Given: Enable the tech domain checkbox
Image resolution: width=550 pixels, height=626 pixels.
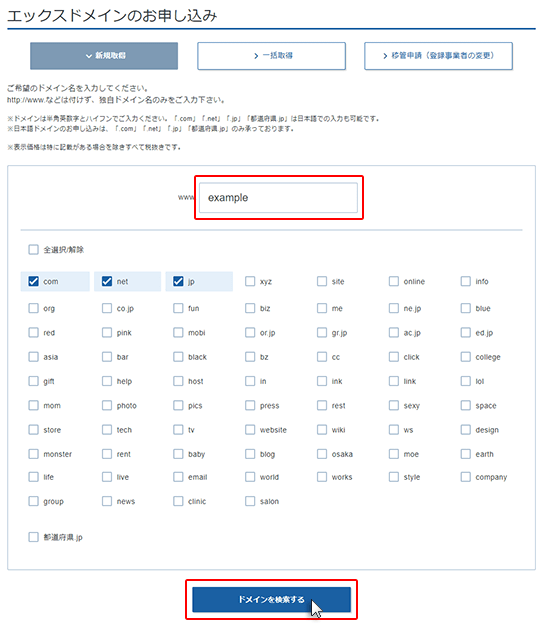Looking at the screenshot, I should 107,430.
